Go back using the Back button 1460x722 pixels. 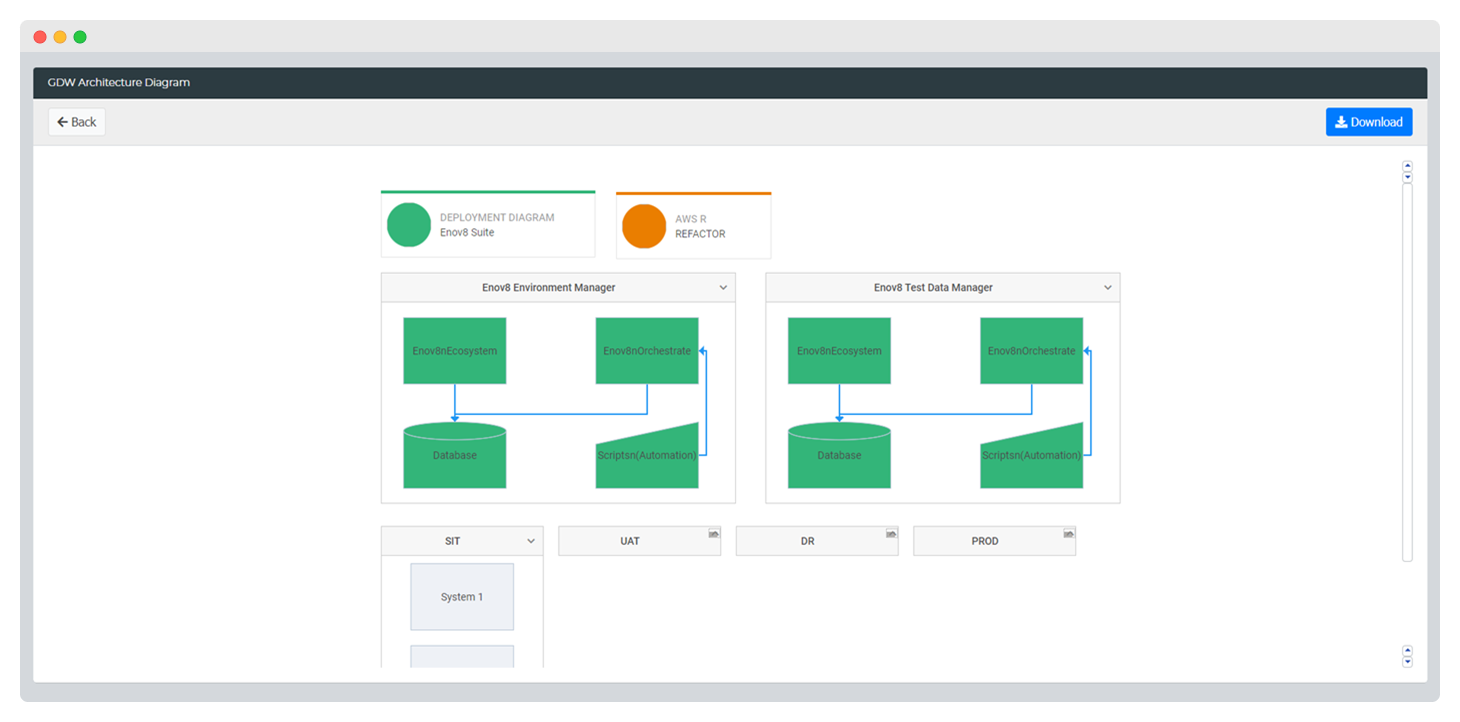coord(77,122)
